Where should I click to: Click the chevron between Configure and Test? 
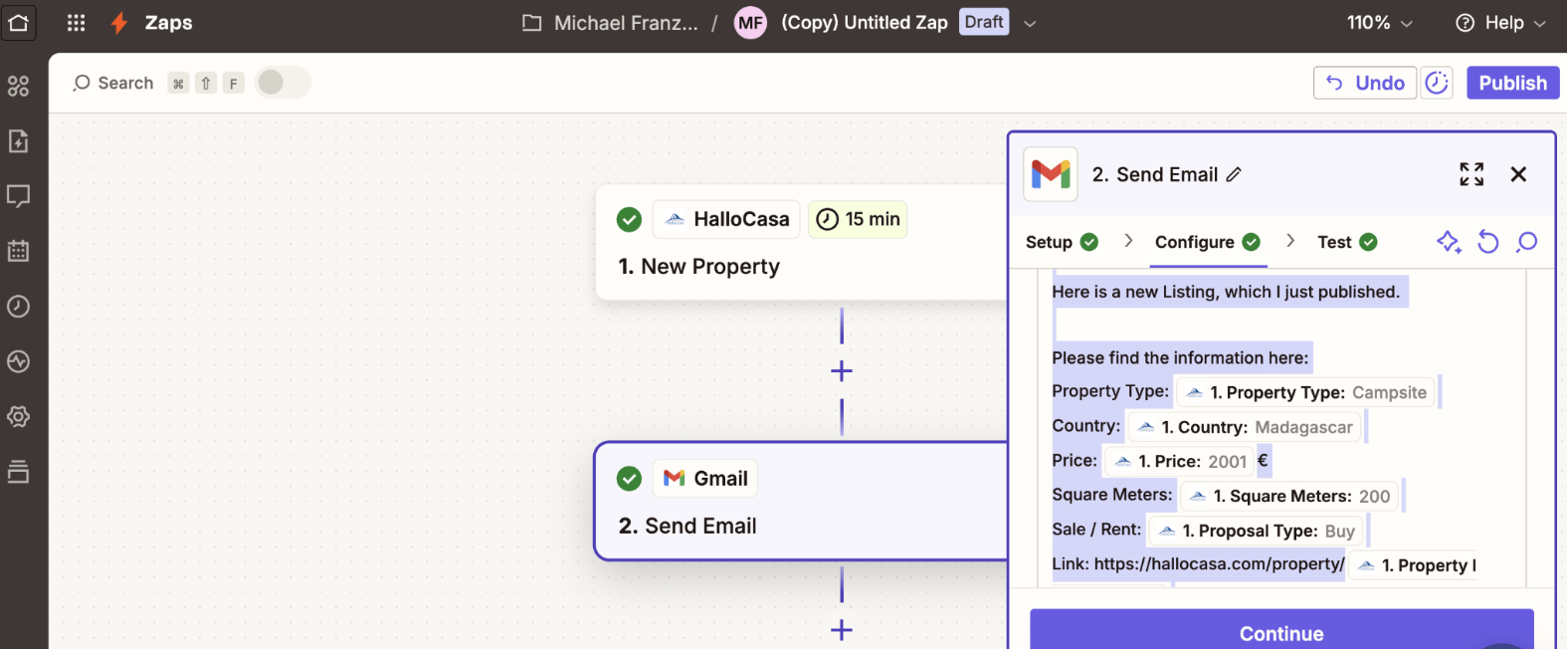click(x=1290, y=241)
